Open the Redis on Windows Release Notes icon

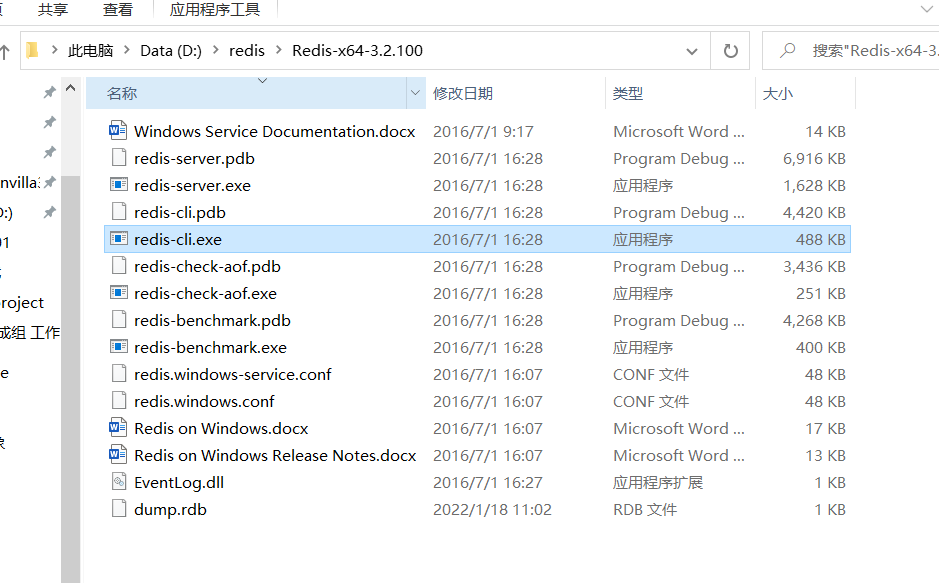point(119,455)
